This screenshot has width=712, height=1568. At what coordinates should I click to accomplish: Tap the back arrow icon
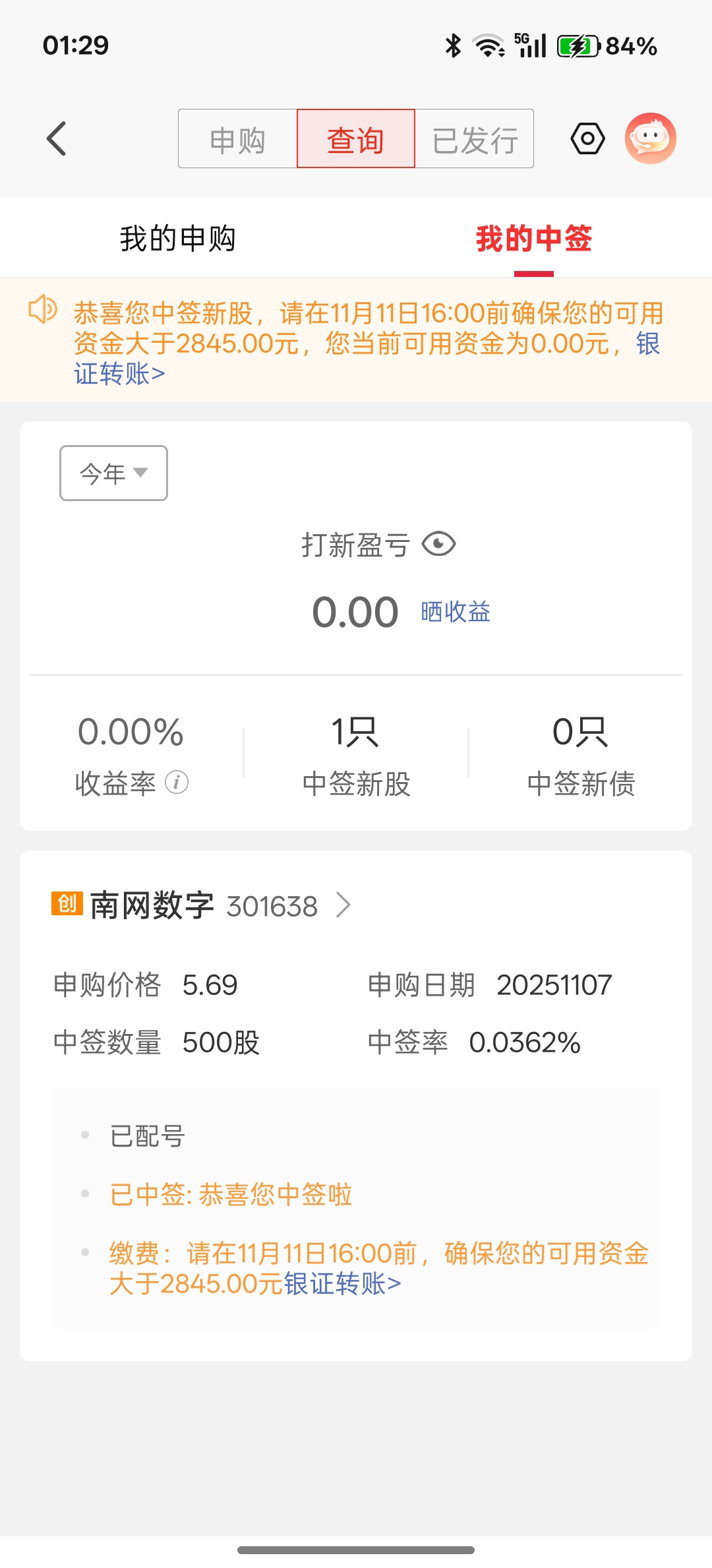[57, 138]
